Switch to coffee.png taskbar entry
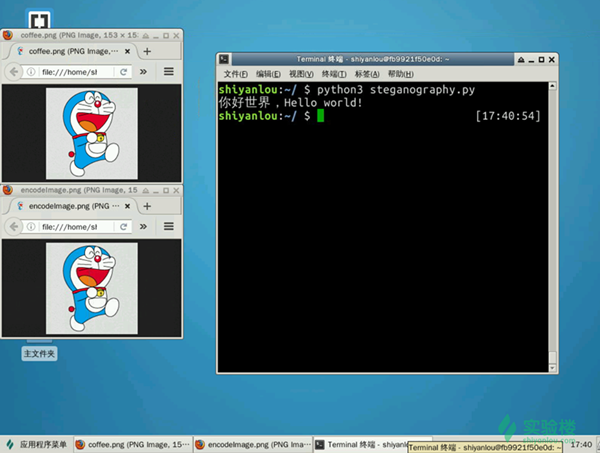This screenshot has height=453, width=600. (132, 445)
